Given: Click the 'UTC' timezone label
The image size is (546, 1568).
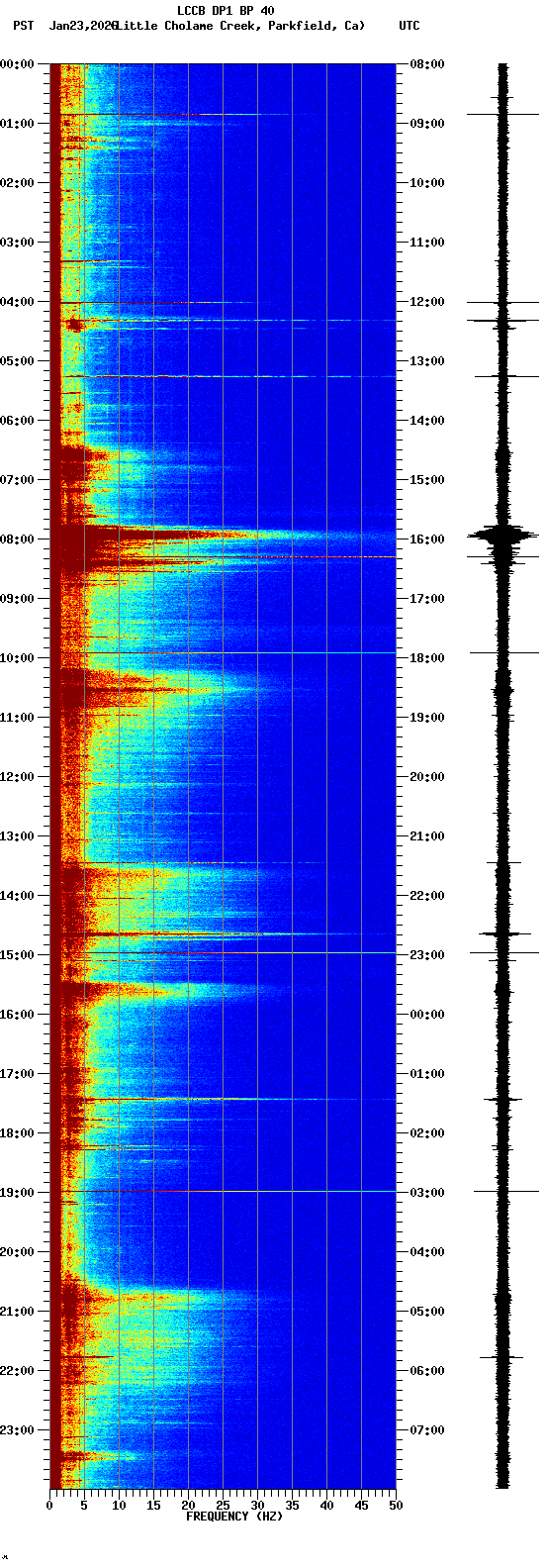Looking at the screenshot, I should pos(409,25).
